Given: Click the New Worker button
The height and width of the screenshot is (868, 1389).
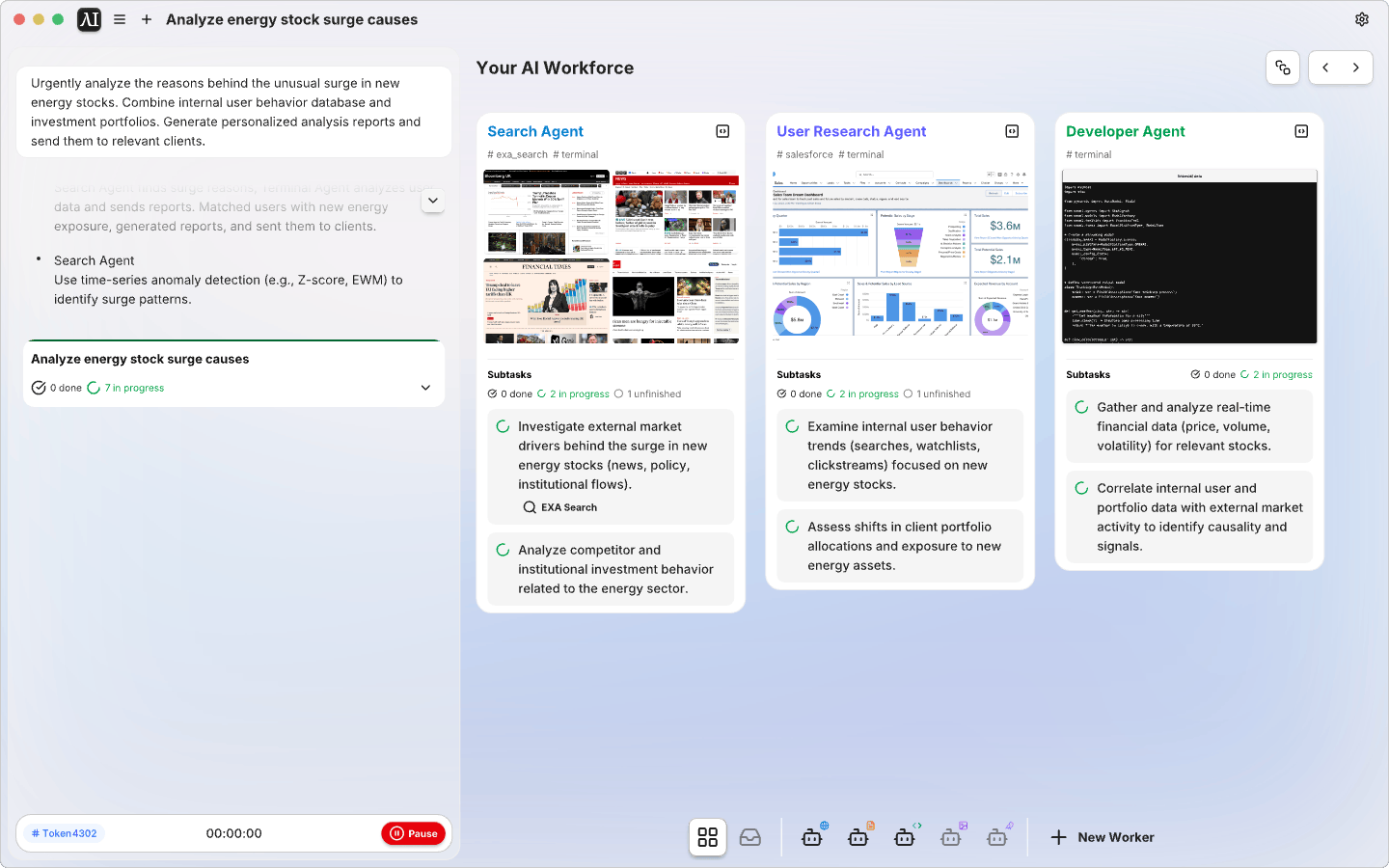Looking at the screenshot, I should click(1103, 837).
